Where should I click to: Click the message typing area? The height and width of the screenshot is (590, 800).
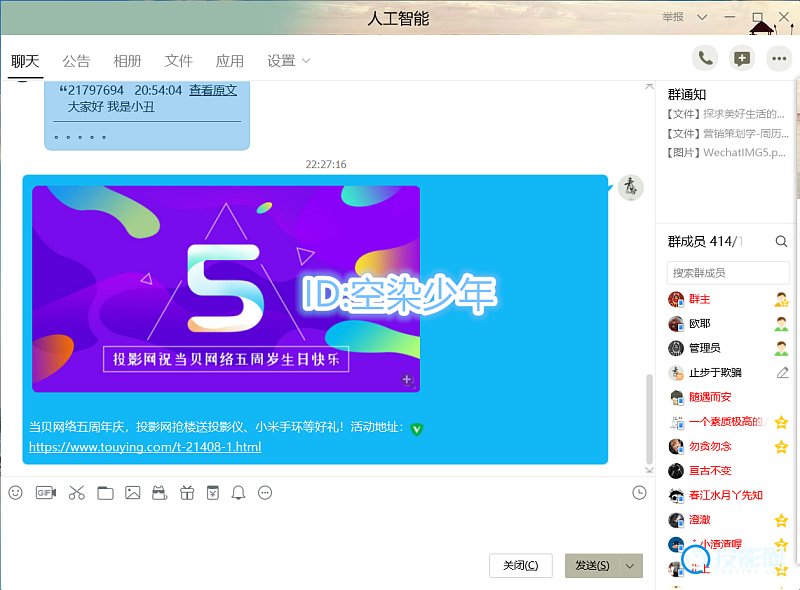[x=327, y=526]
